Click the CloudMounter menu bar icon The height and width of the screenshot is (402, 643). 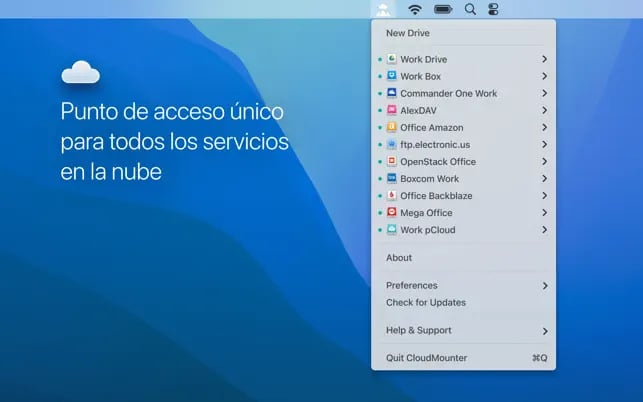click(x=384, y=9)
